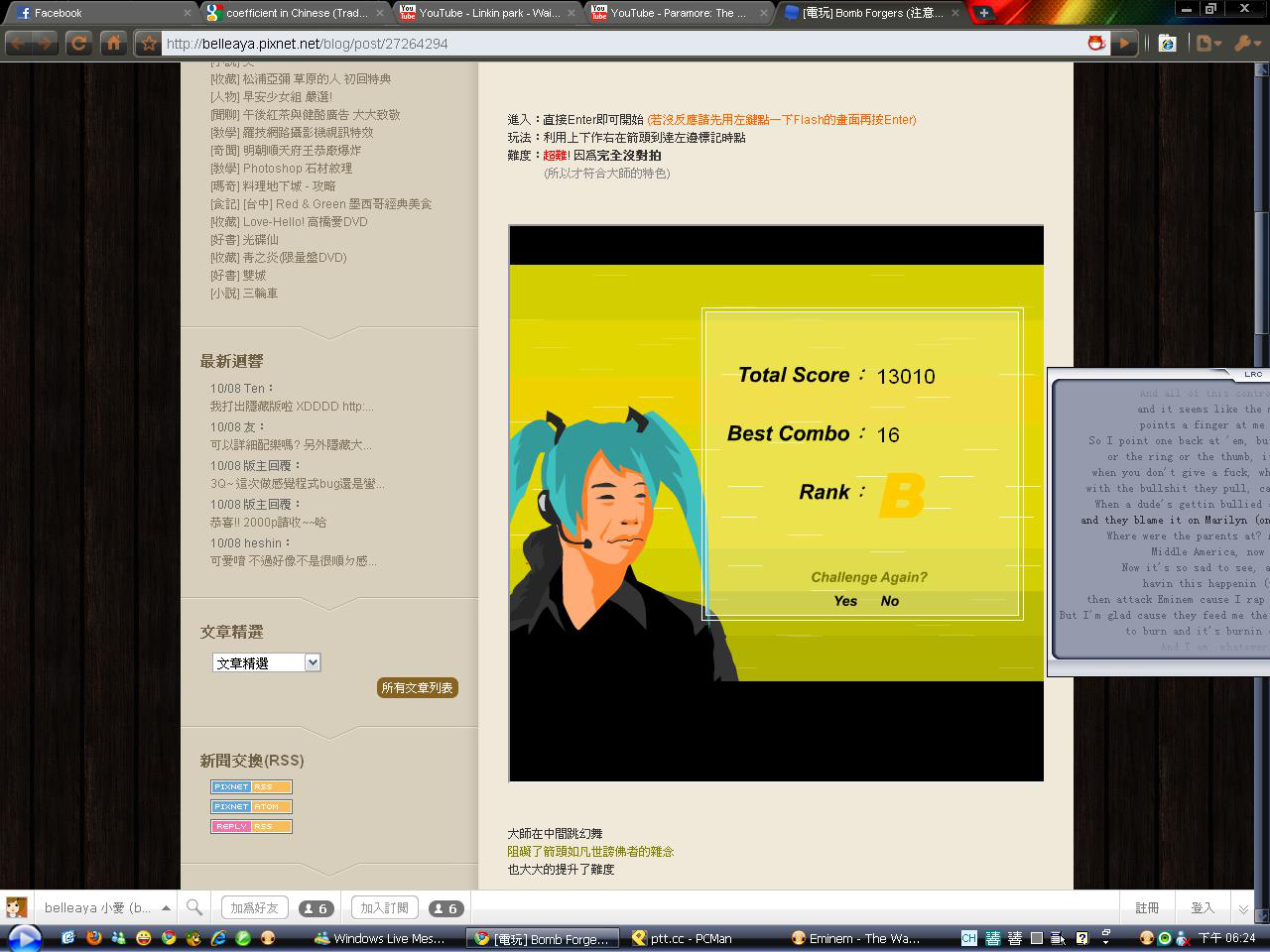Image resolution: width=1270 pixels, height=952 pixels.
Task: Open the comment 恭喜!! 2000p請收~~哈
Action: pos(268,523)
